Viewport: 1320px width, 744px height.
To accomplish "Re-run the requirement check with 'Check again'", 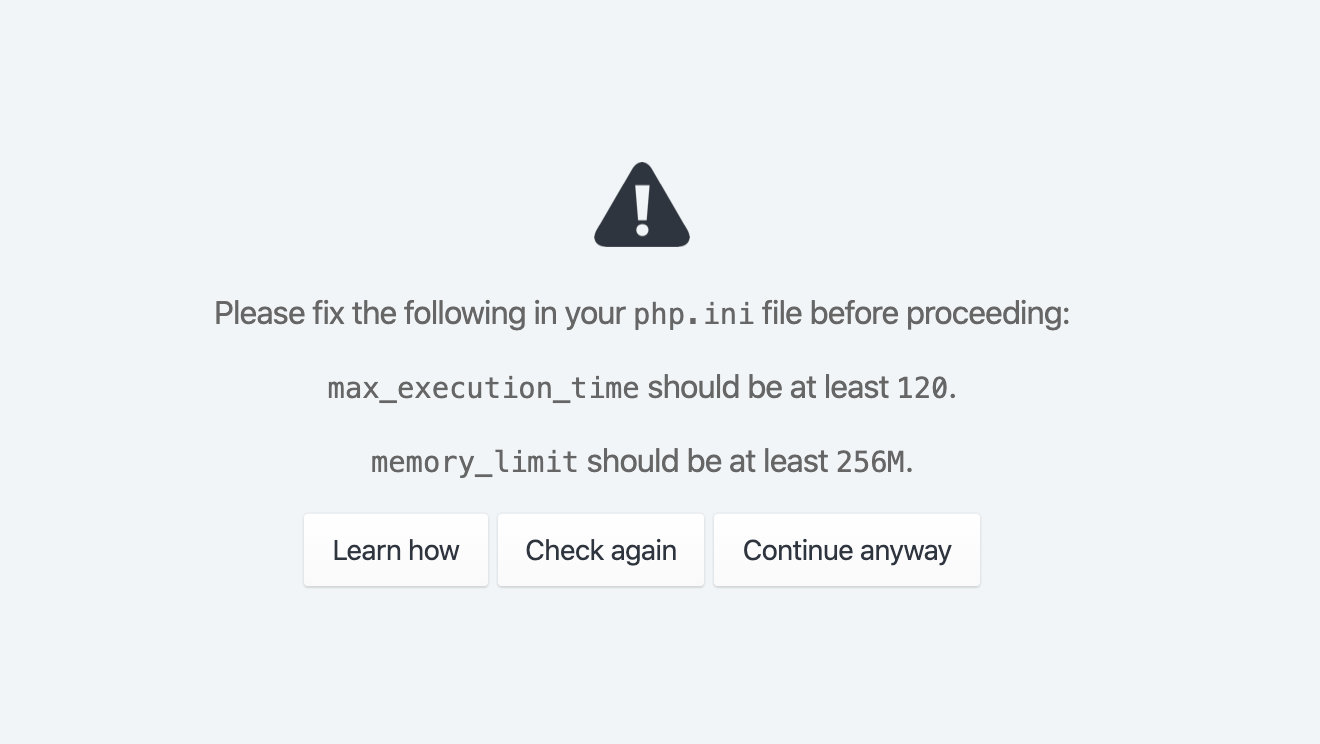I will point(600,550).
